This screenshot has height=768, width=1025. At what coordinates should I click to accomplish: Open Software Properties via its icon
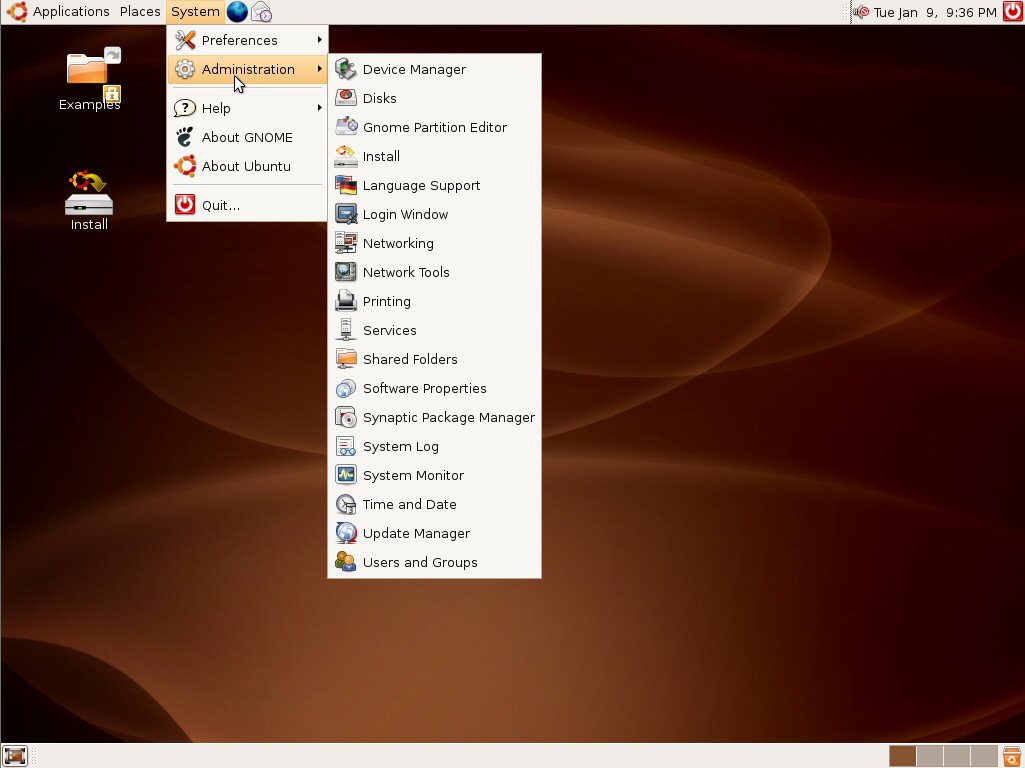coord(346,388)
